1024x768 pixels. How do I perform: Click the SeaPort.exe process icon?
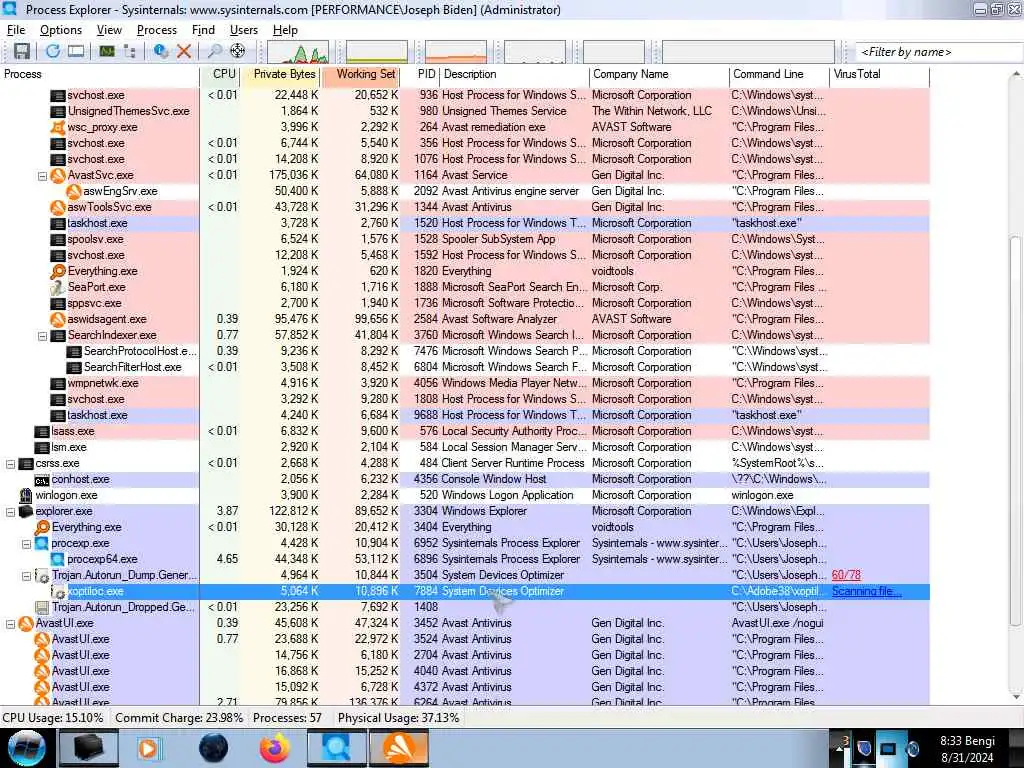(x=58, y=287)
